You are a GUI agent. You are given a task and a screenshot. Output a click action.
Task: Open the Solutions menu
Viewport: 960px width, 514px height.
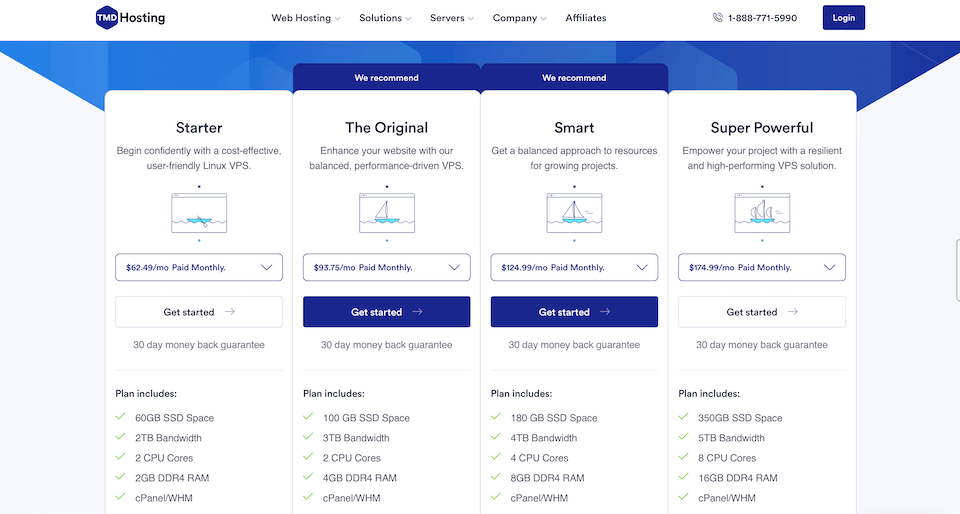coord(385,18)
